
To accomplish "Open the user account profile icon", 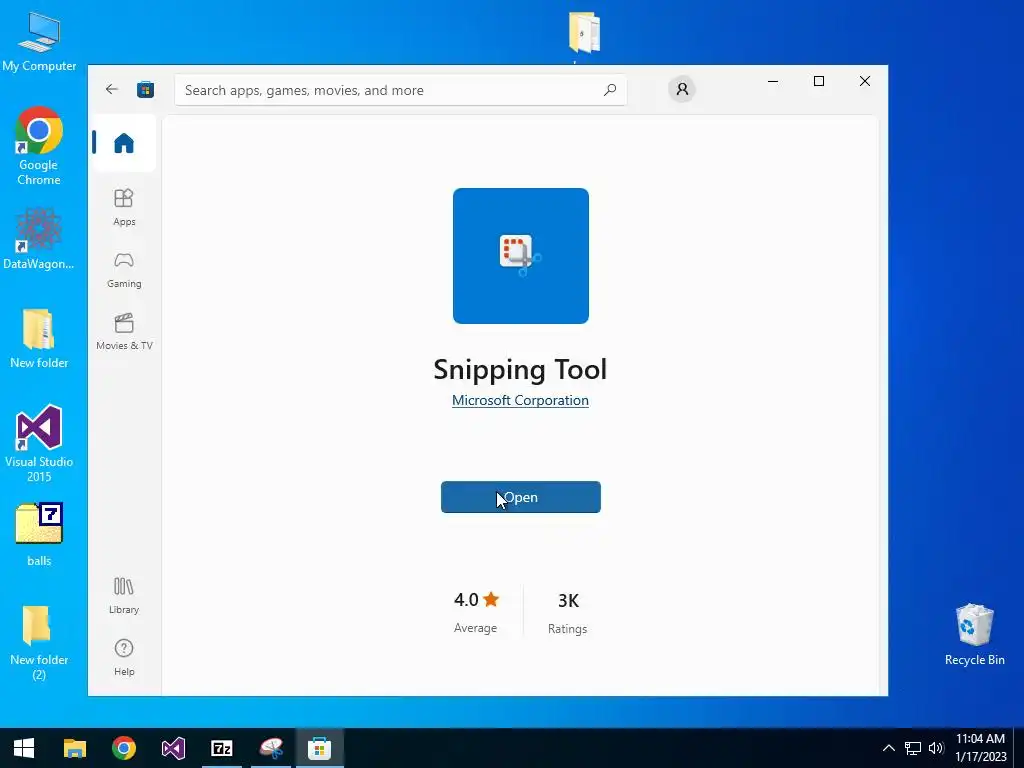I will [682, 89].
